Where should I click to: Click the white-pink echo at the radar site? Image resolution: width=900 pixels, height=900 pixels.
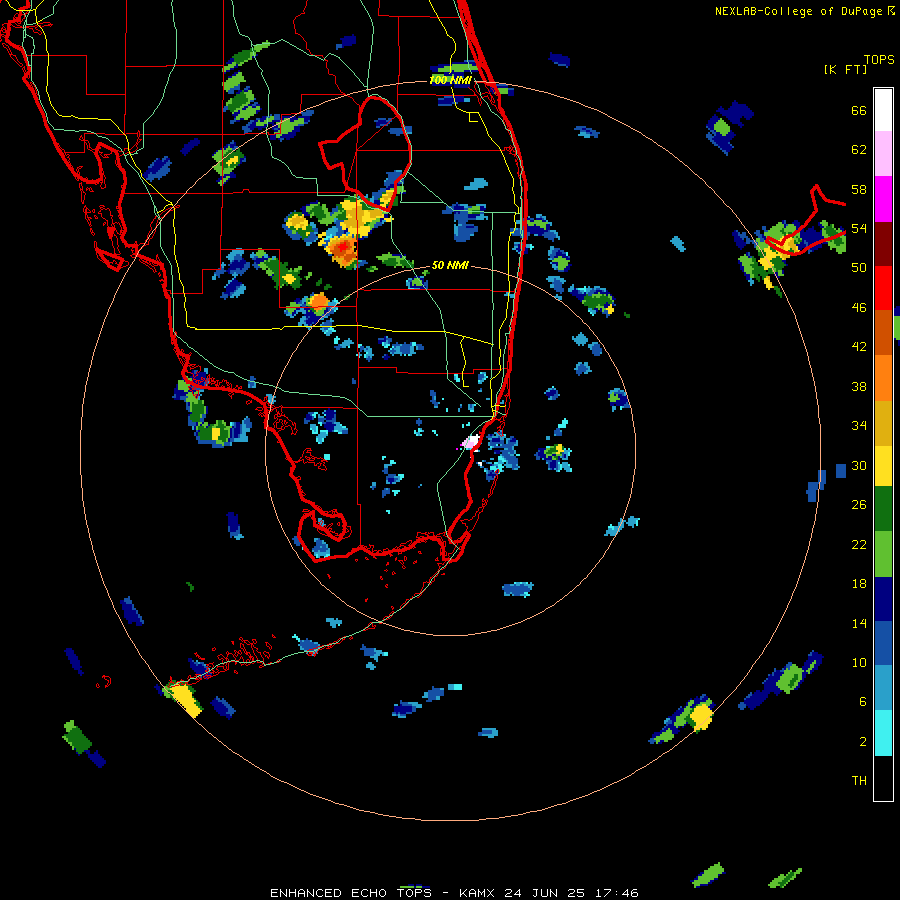pyautogui.click(x=471, y=442)
